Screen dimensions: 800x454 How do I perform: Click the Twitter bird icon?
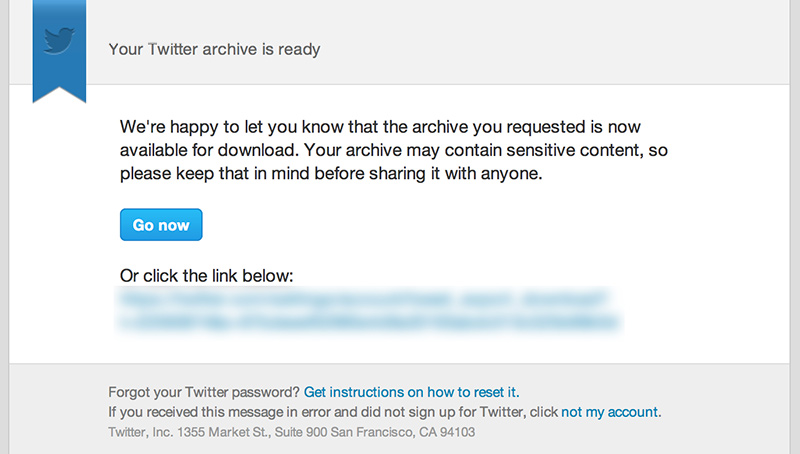[60, 42]
